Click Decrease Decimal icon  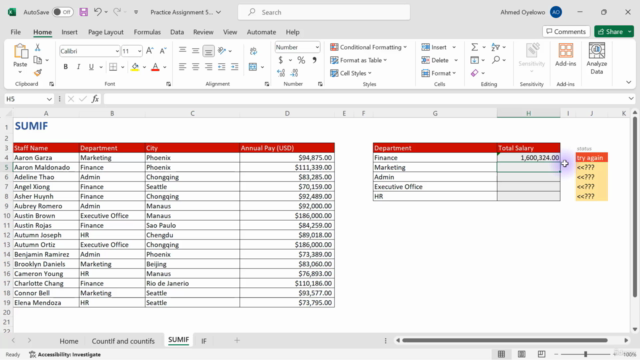point(294,73)
